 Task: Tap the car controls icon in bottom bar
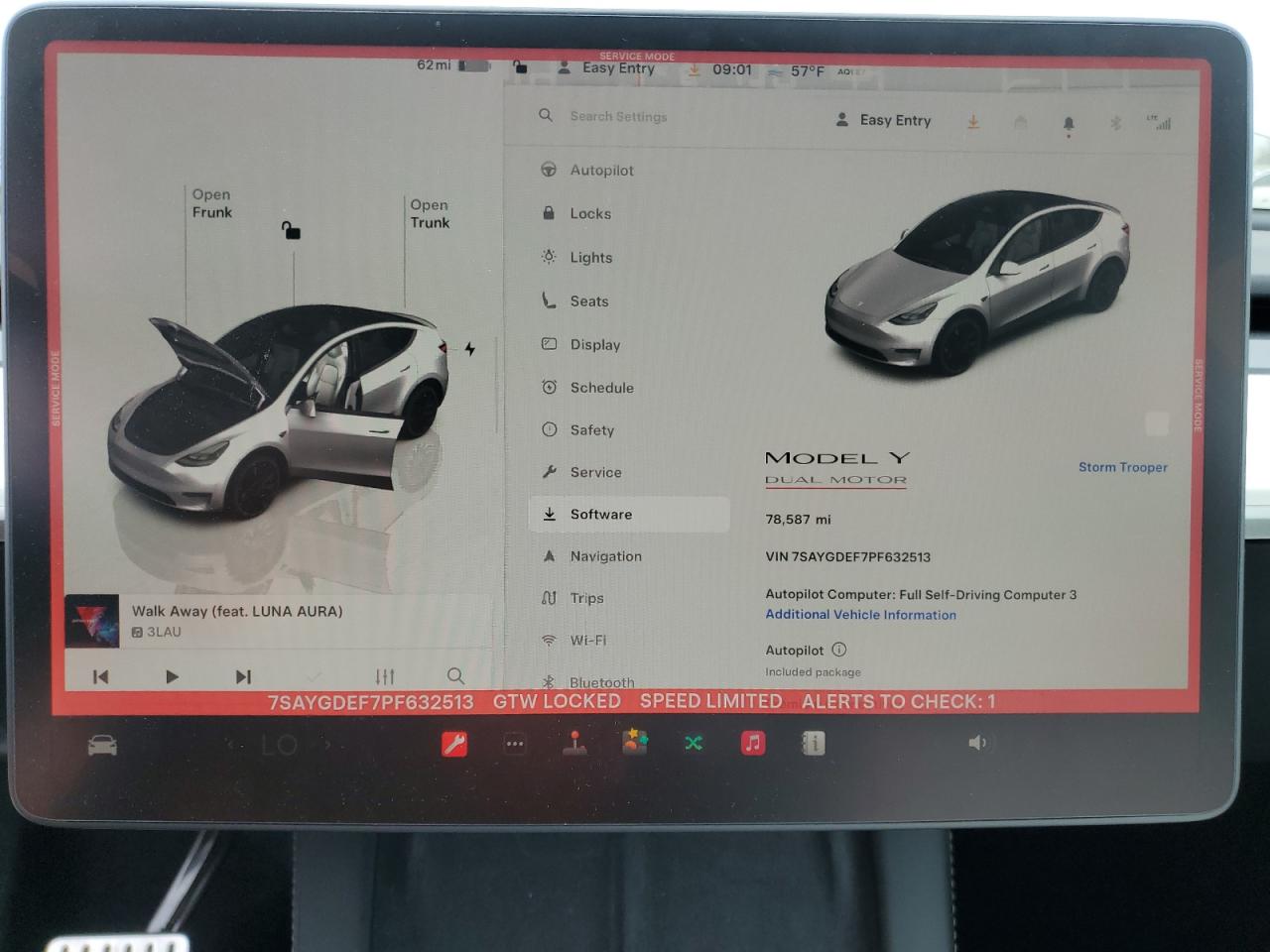point(102,744)
